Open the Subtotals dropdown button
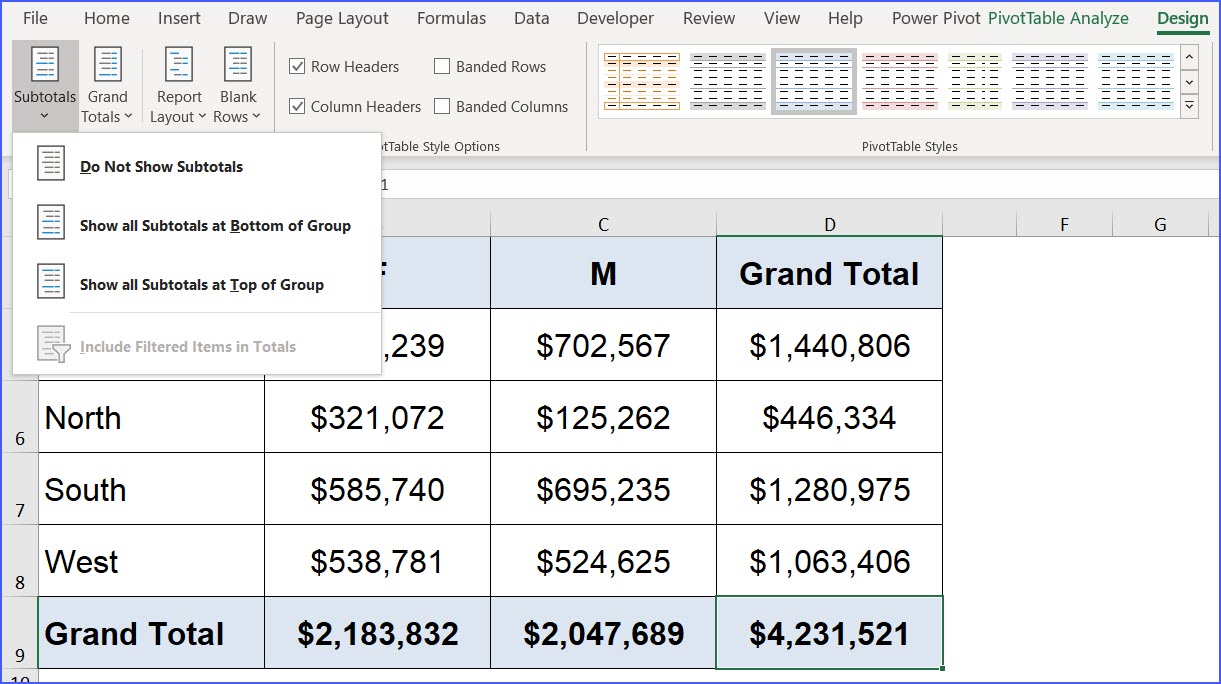 (x=45, y=86)
